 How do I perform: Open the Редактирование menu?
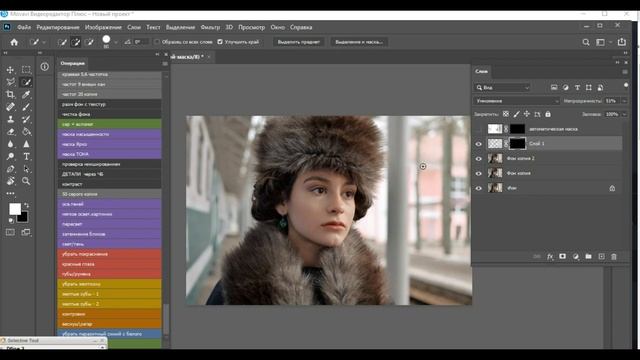click(58, 27)
